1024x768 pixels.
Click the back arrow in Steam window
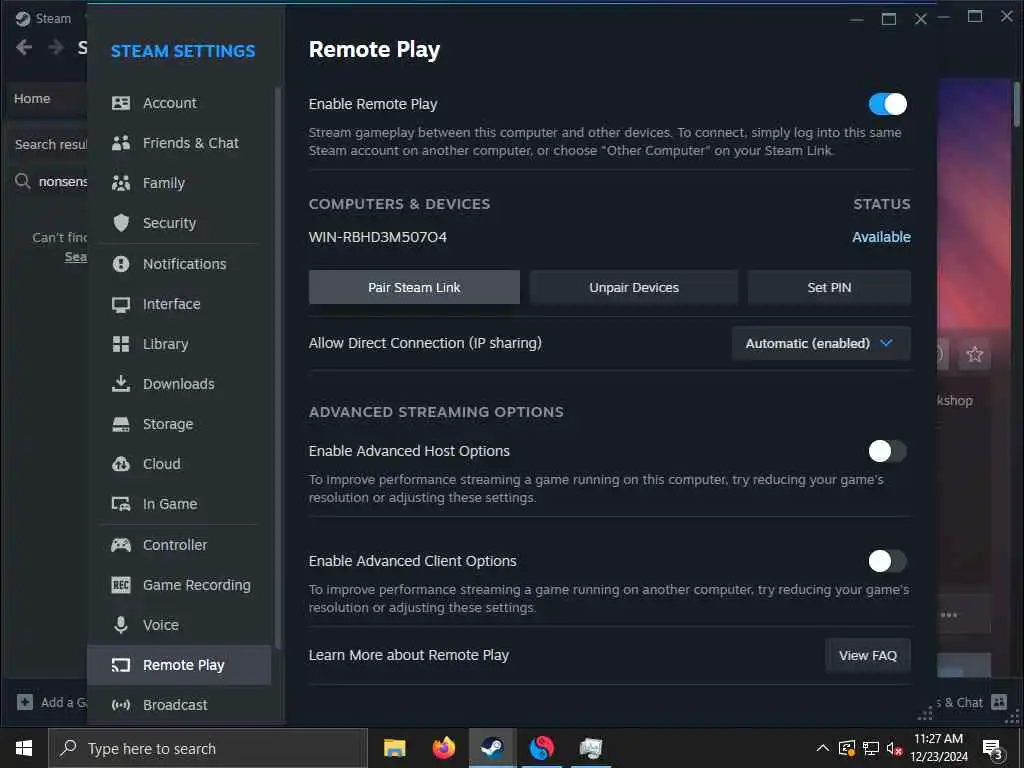24,47
